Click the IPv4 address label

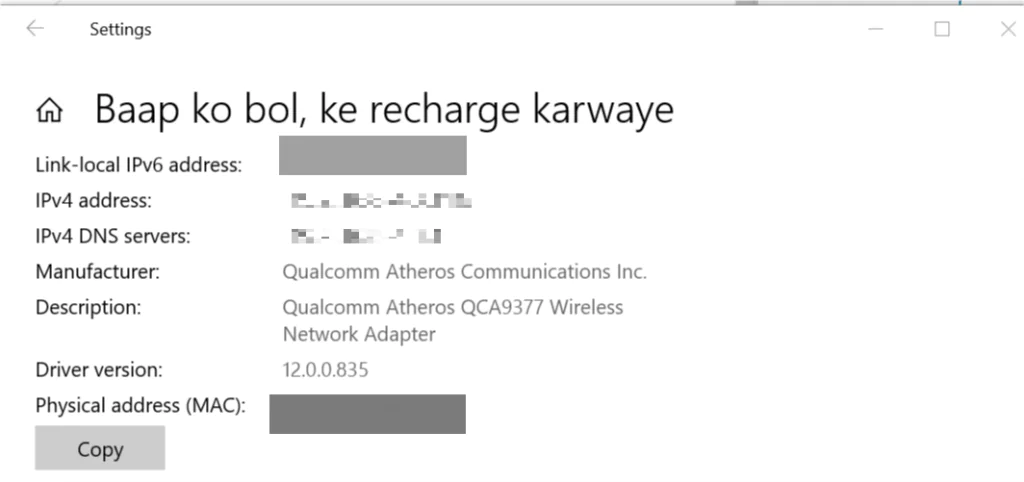point(94,201)
